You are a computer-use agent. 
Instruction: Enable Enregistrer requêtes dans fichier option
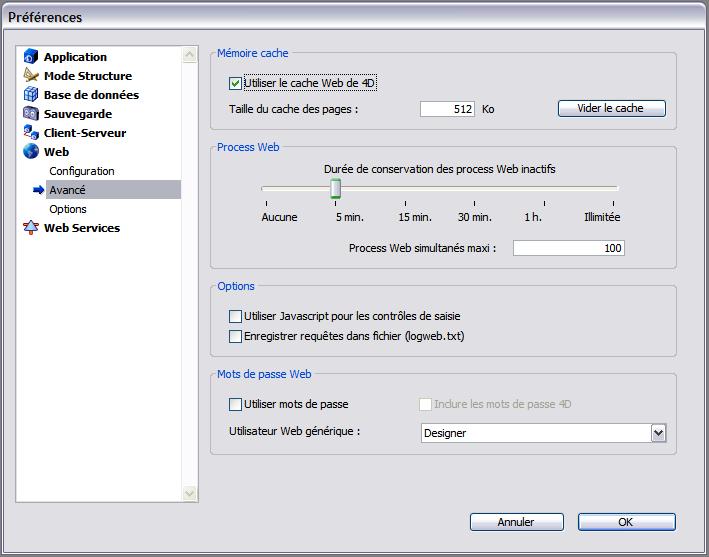(x=236, y=337)
